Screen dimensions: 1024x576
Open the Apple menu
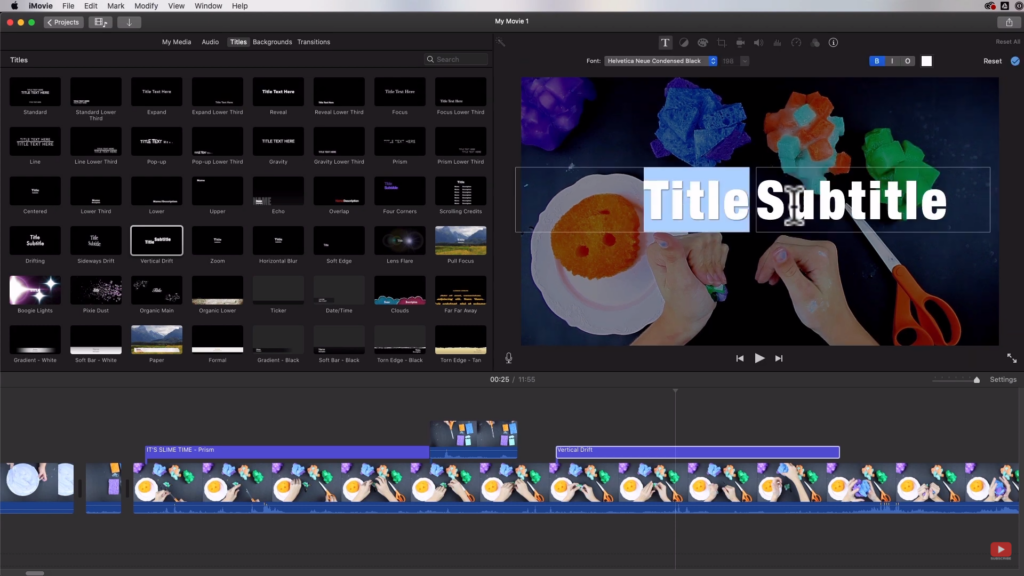point(14,6)
